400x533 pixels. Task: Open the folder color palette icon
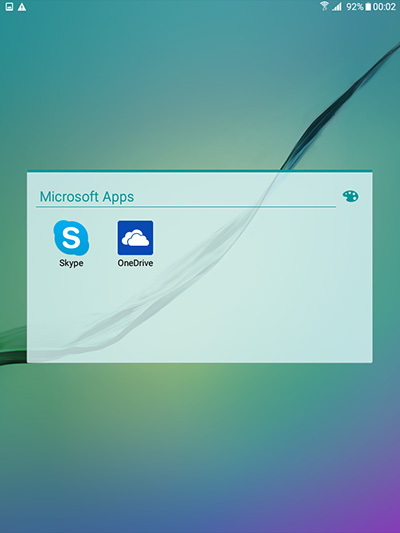[x=350, y=196]
